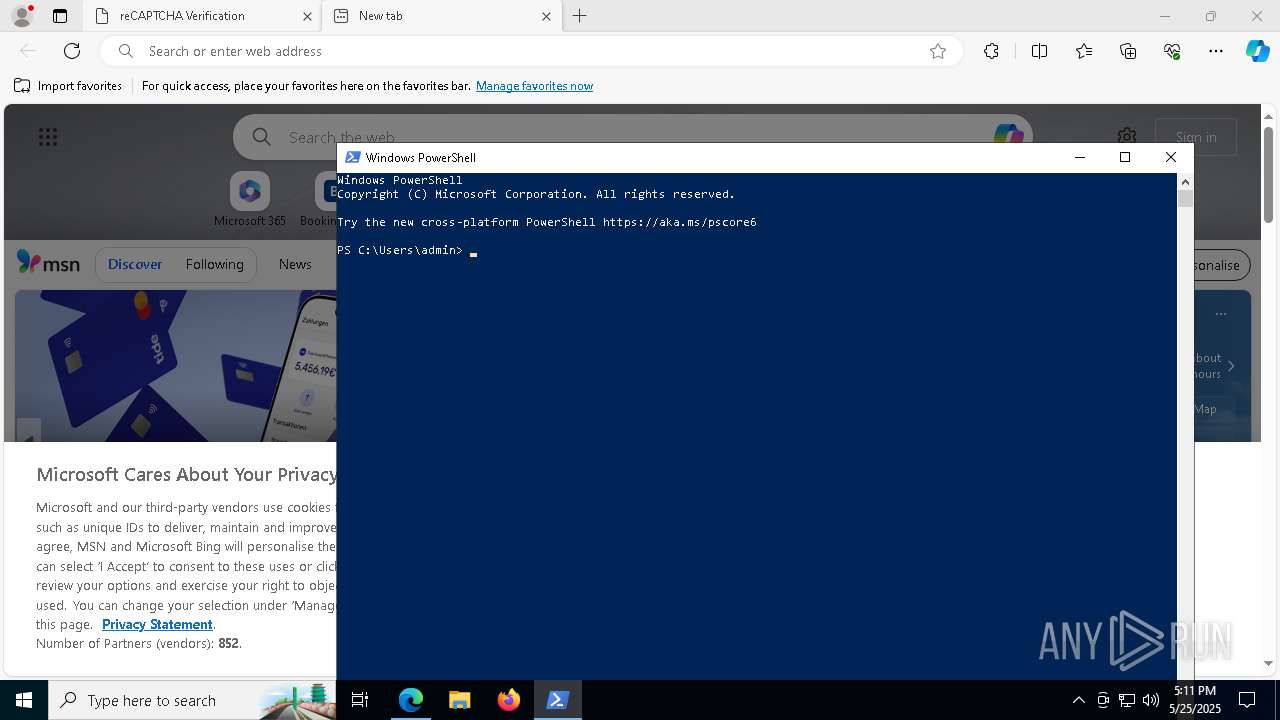Open the volume speaker tray icon
The height and width of the screenshot is (720, 1280).
pyautogui.click(x=1151, y=700)
